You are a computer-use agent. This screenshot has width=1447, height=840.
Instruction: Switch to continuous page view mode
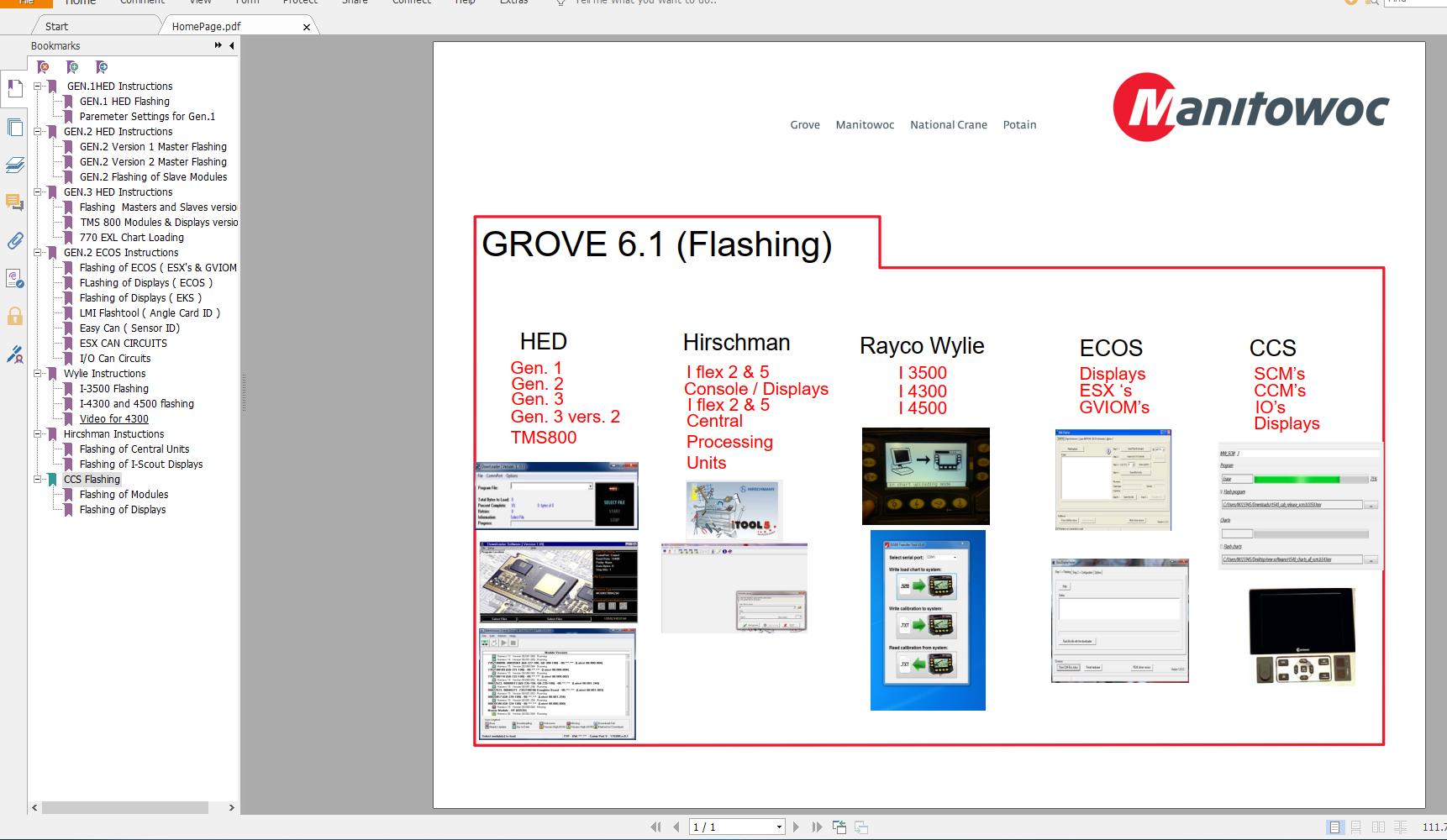coord(1355,827)
